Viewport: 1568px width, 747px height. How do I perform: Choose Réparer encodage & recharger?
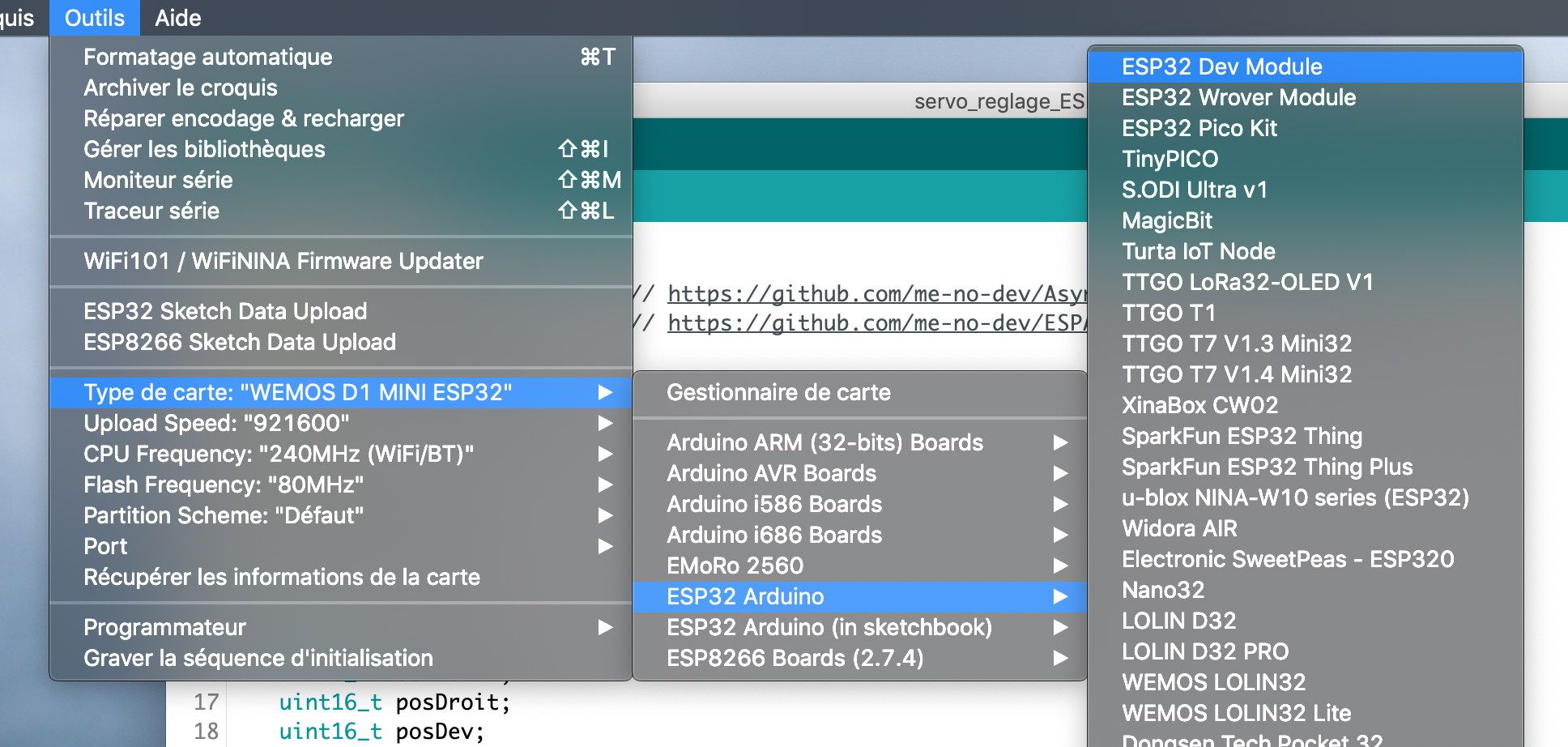click(341, 118)
